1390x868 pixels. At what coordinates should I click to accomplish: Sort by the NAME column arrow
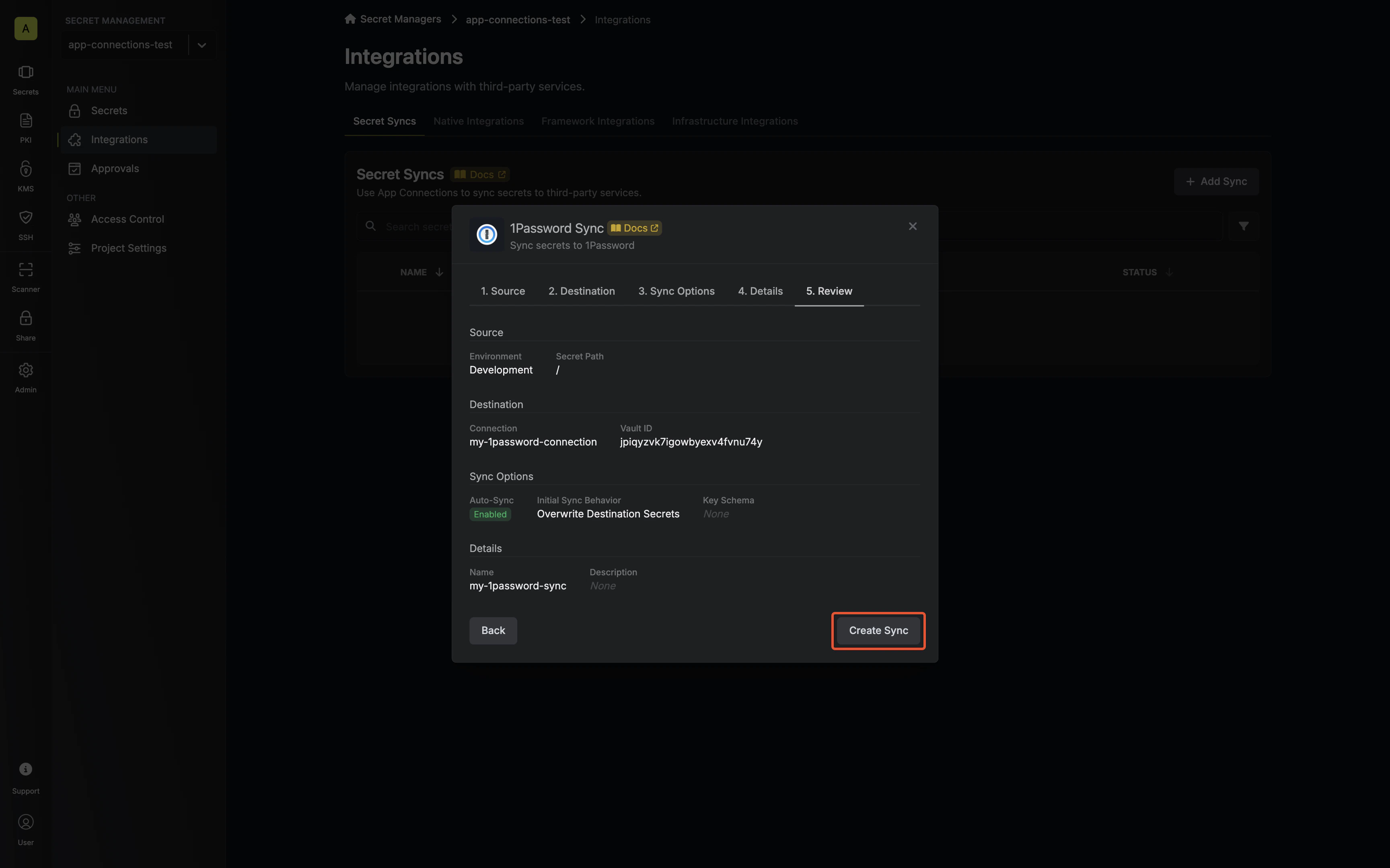[x=439, y=272]
